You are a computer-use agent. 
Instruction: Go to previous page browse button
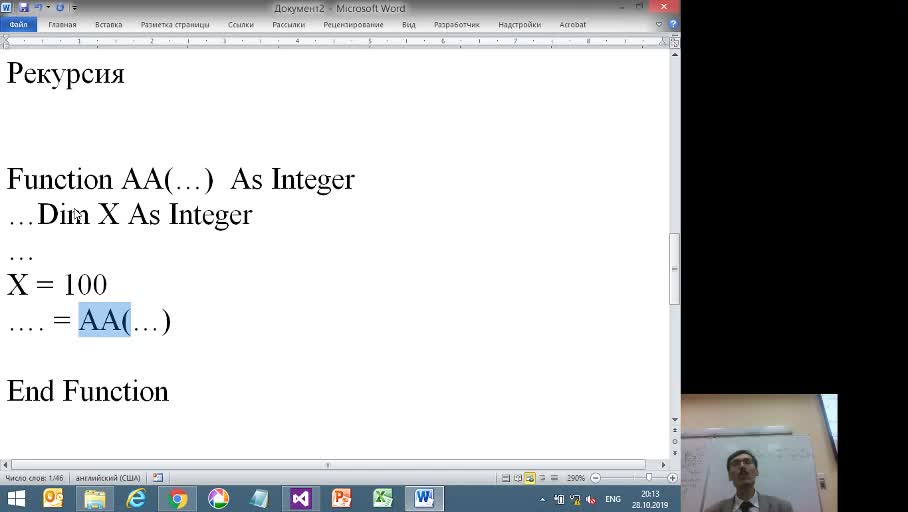[x=675, y=431]
